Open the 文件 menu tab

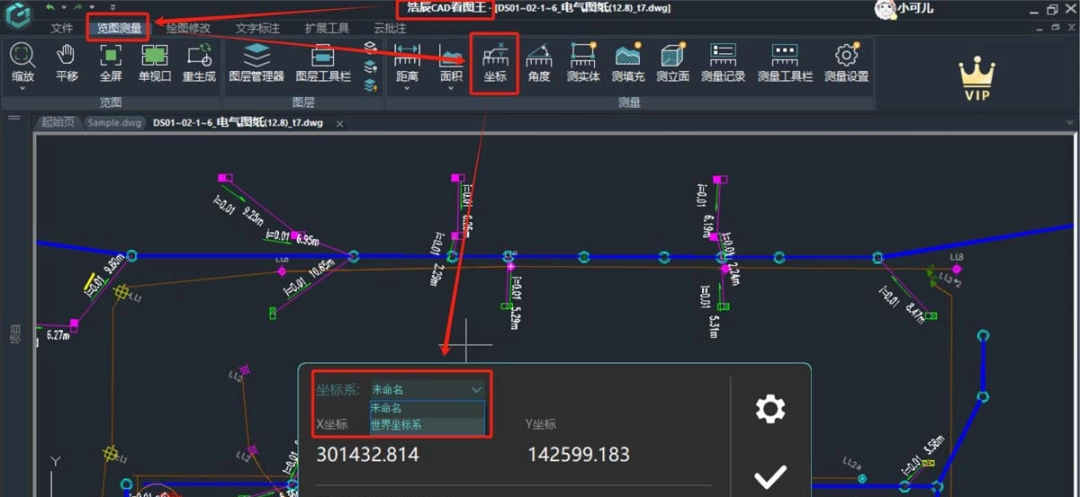[x=61, y=29]
